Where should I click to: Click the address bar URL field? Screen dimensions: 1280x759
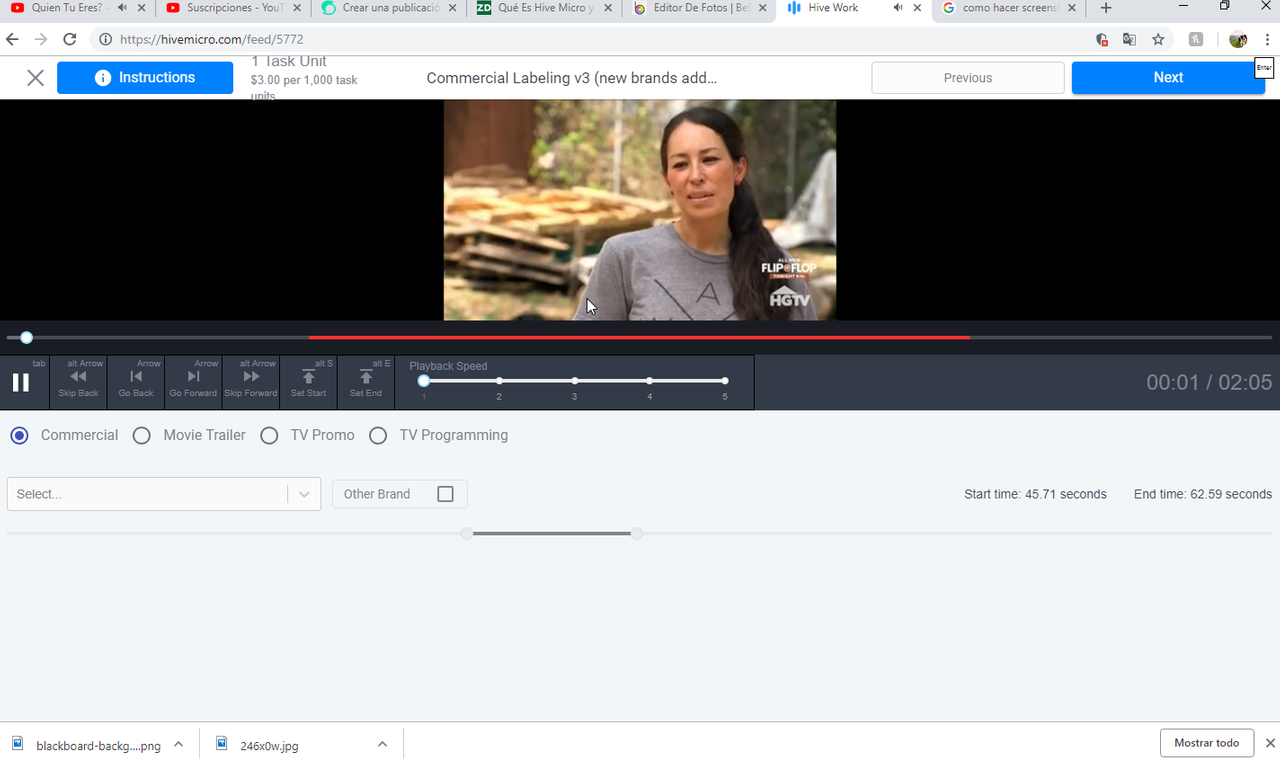(600, 40)
